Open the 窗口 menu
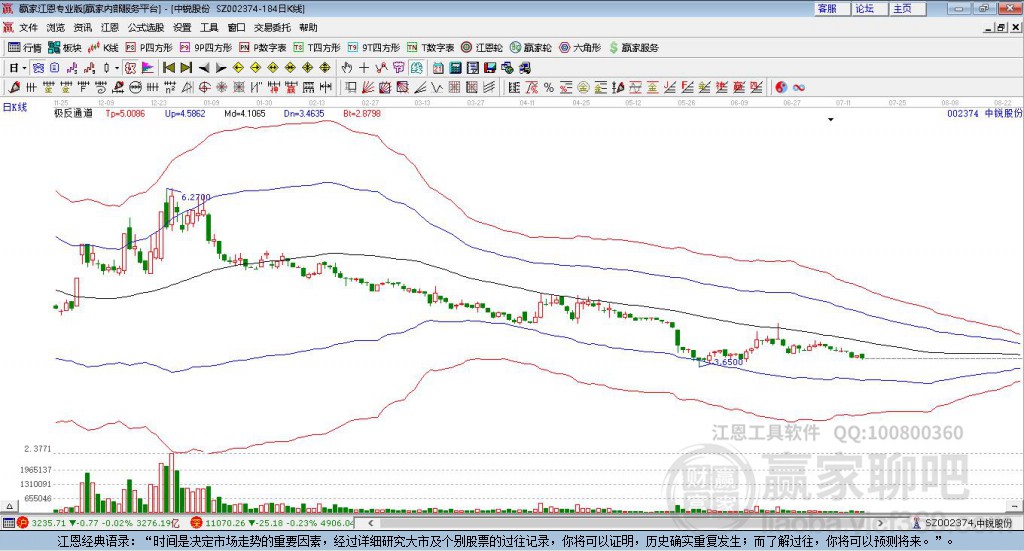Image resolution: width=1024 pixels, height=551 pixels. (236, 27)
